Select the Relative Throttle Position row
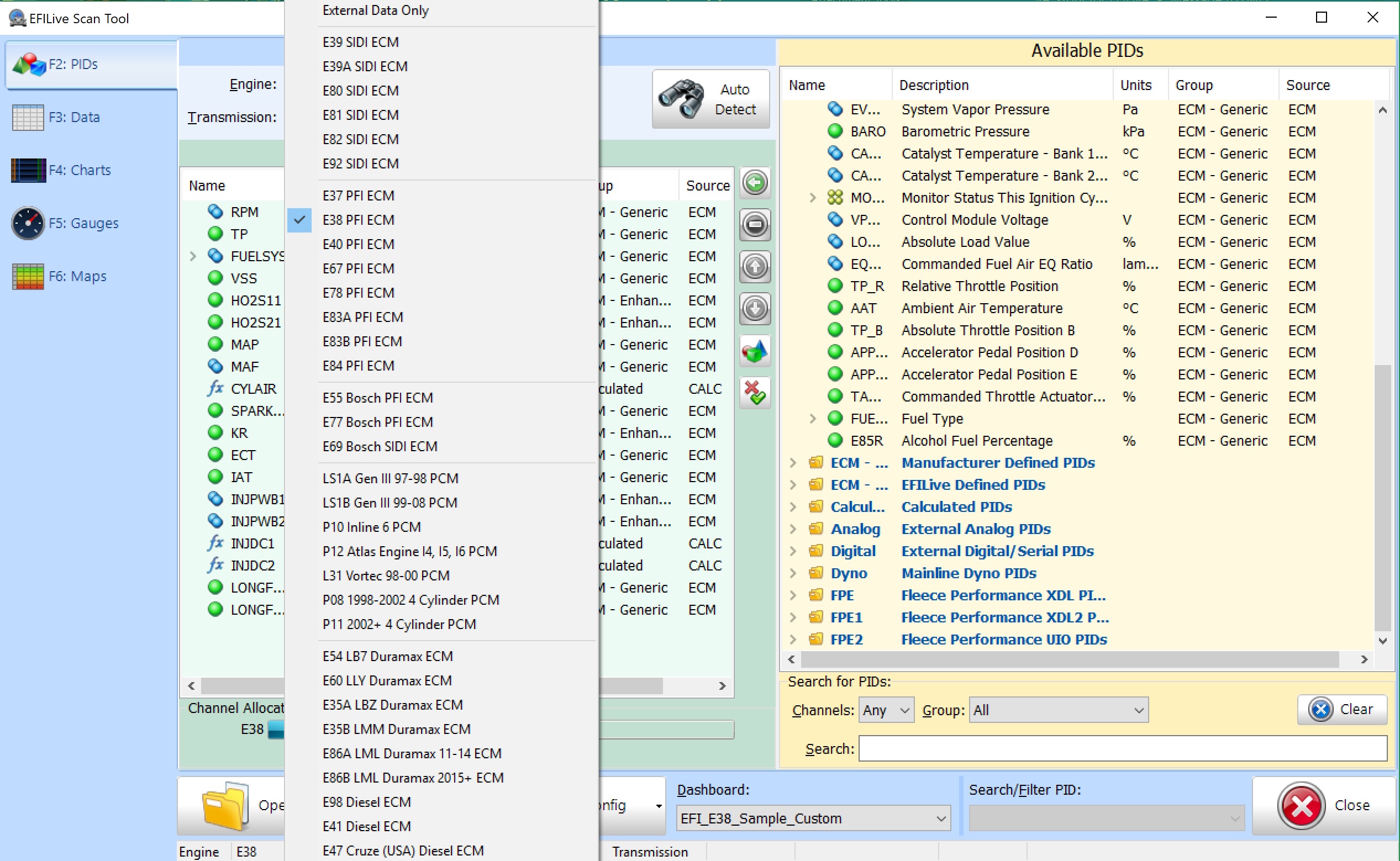1400x861 pixels. [x=1076, y=287]
